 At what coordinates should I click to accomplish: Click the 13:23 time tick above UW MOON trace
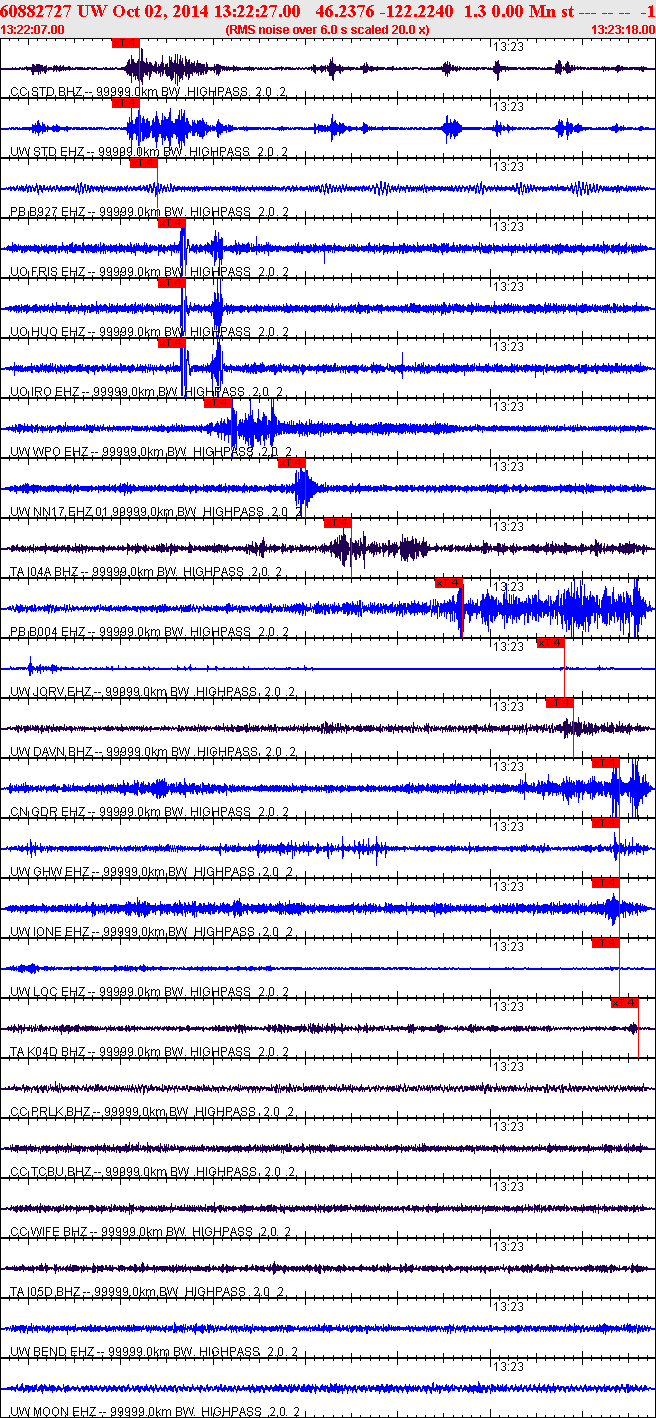click(510, 1367)
